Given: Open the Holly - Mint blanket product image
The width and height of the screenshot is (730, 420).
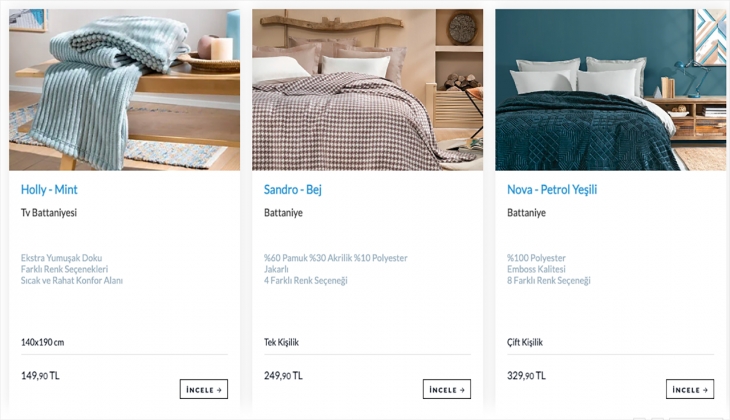Looking at the screenshot, I should pos(124,90).
